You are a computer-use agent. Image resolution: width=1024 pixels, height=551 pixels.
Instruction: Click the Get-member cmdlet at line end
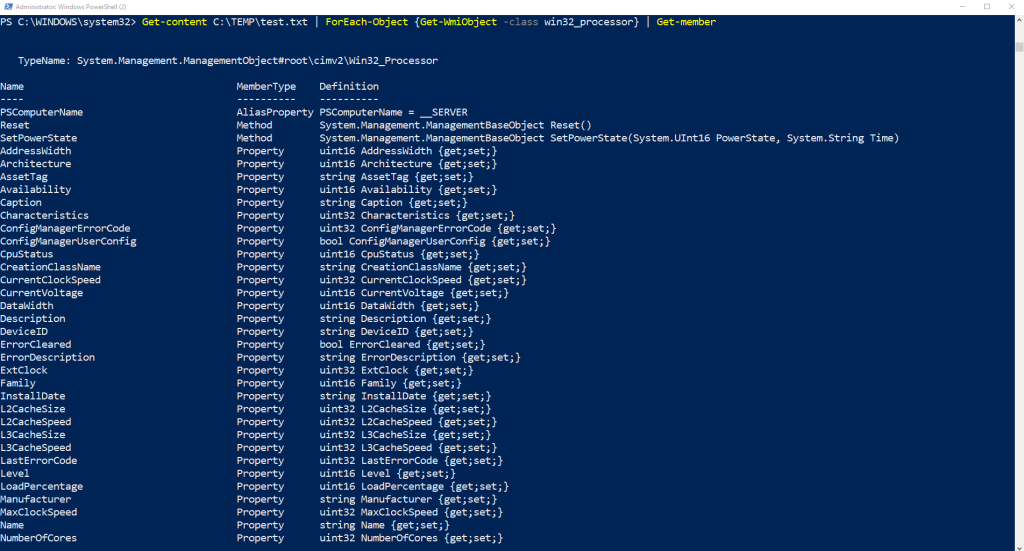coord(686,22)
